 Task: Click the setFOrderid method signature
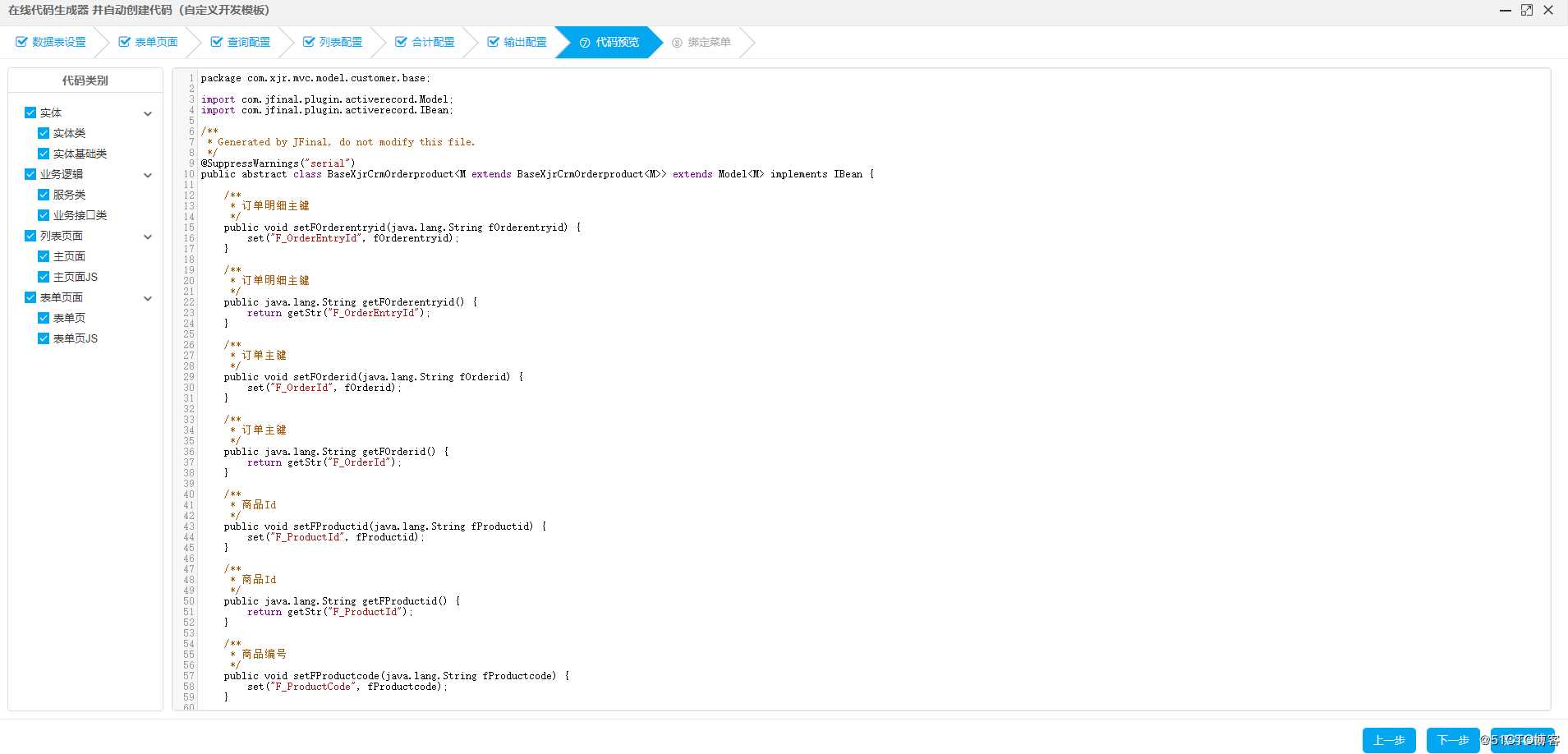(374, 377)
